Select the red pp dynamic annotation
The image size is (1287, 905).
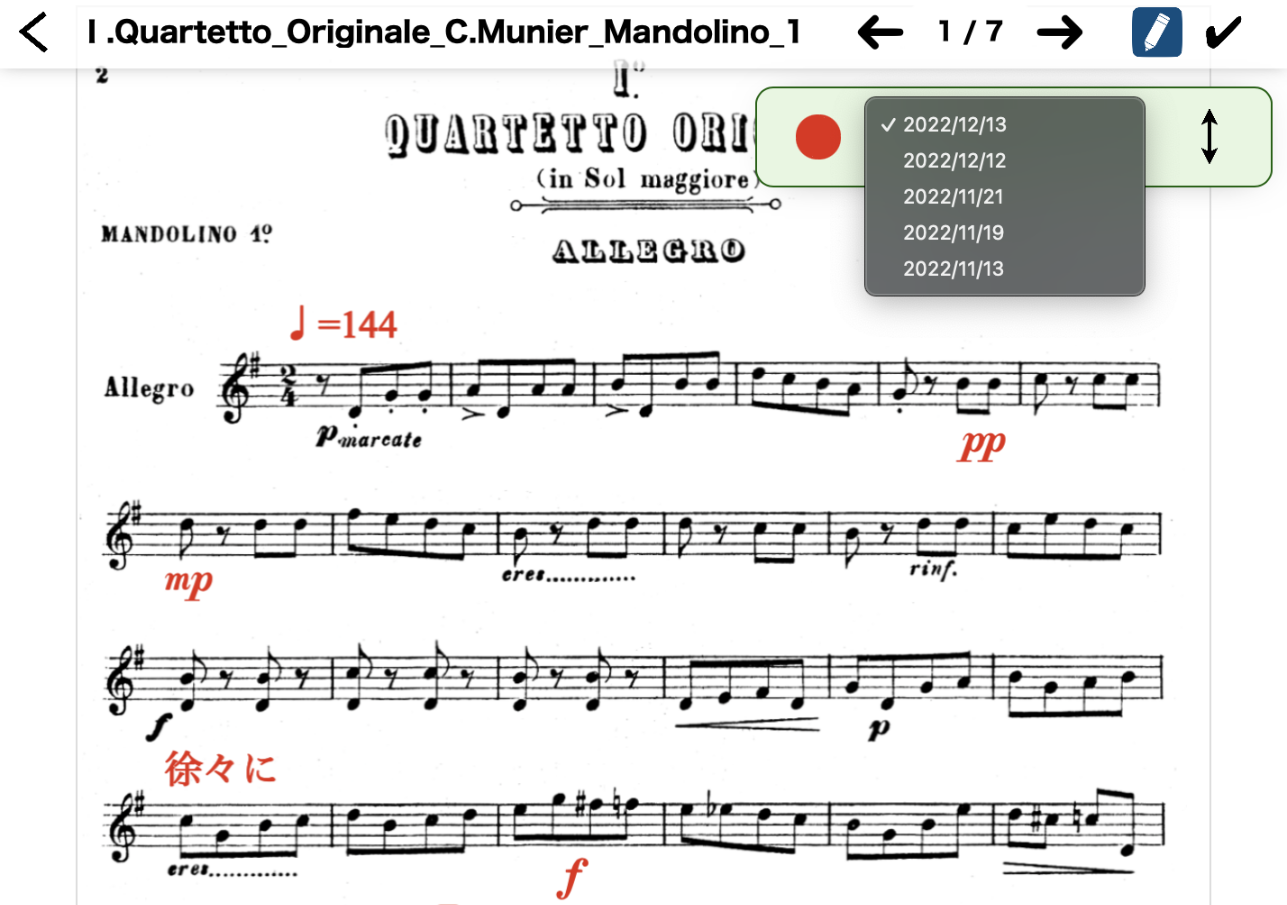coord(981,445)
